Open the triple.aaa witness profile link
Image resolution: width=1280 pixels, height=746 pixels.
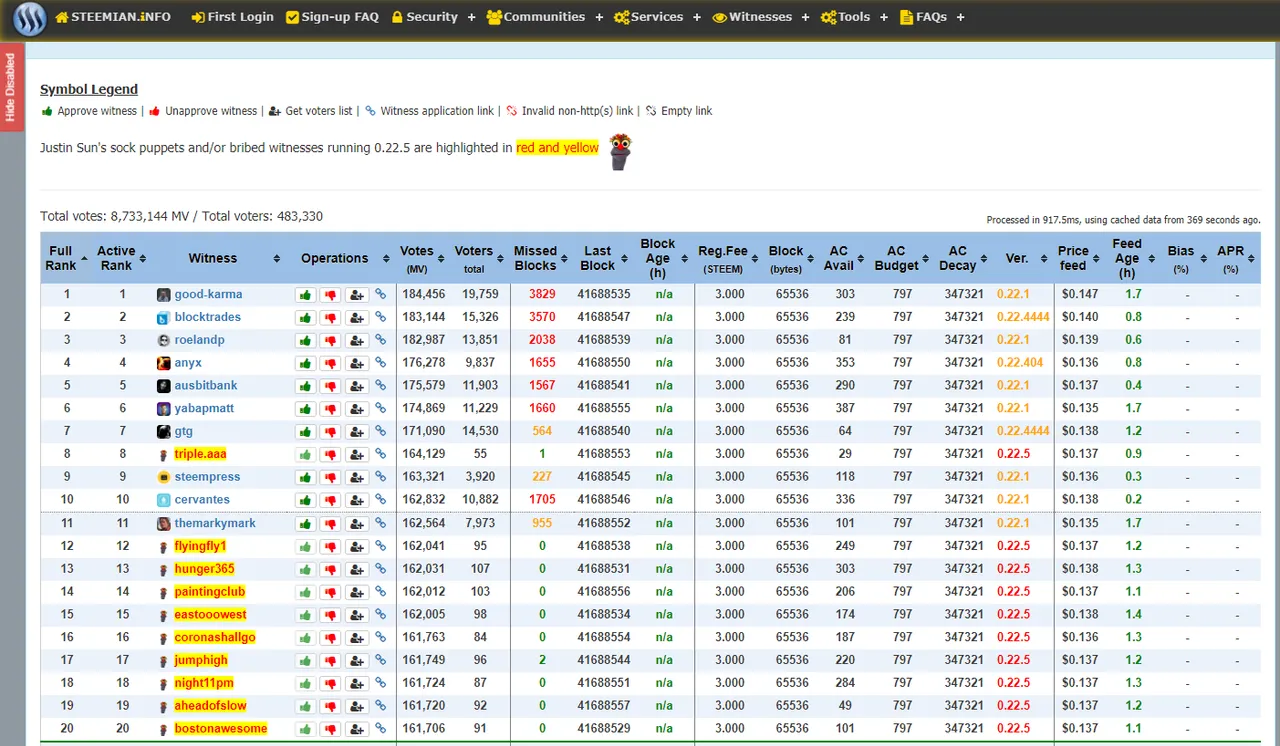(x=200, y=454)
